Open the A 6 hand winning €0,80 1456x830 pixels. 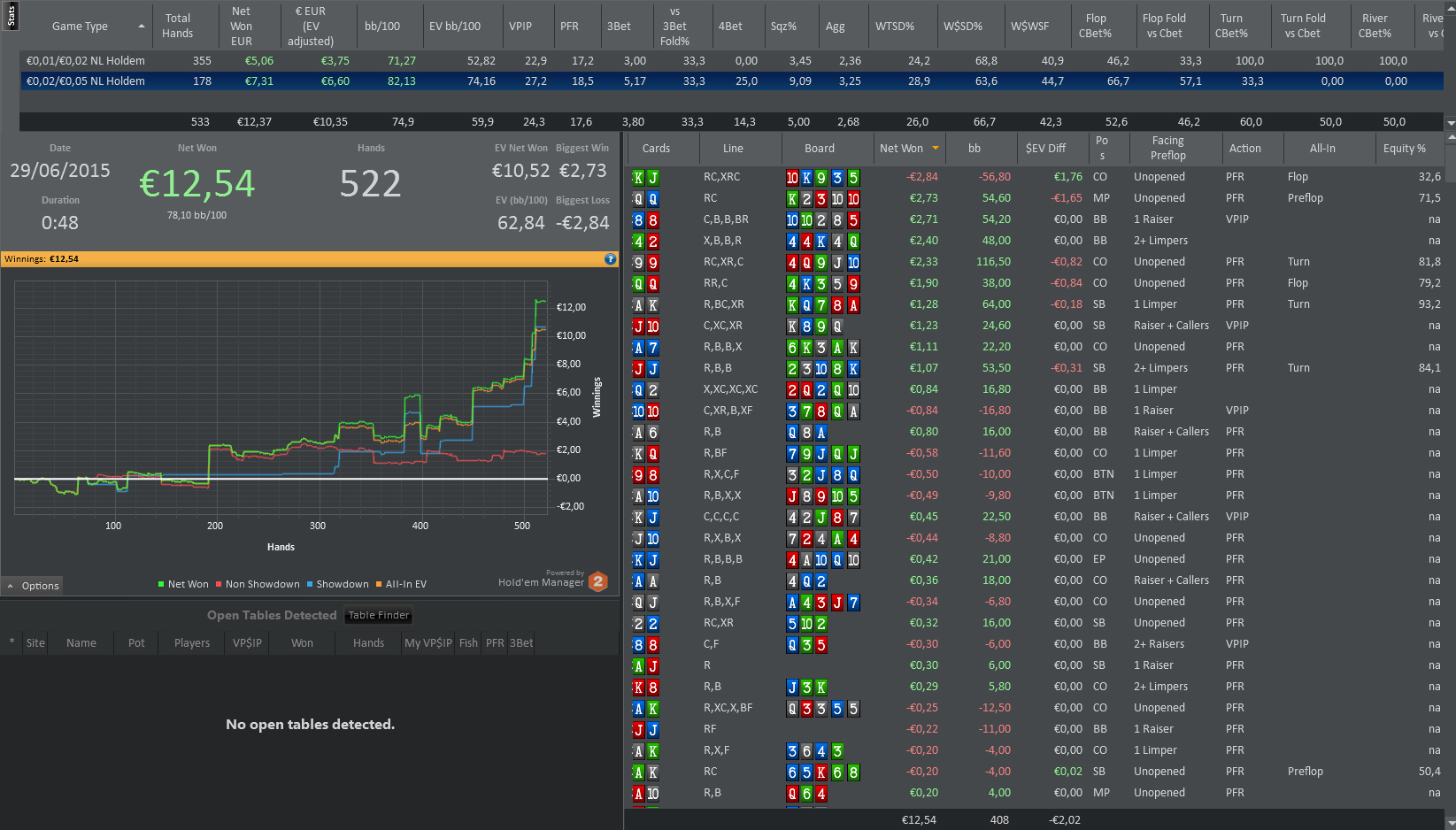tap(1036, 432)
